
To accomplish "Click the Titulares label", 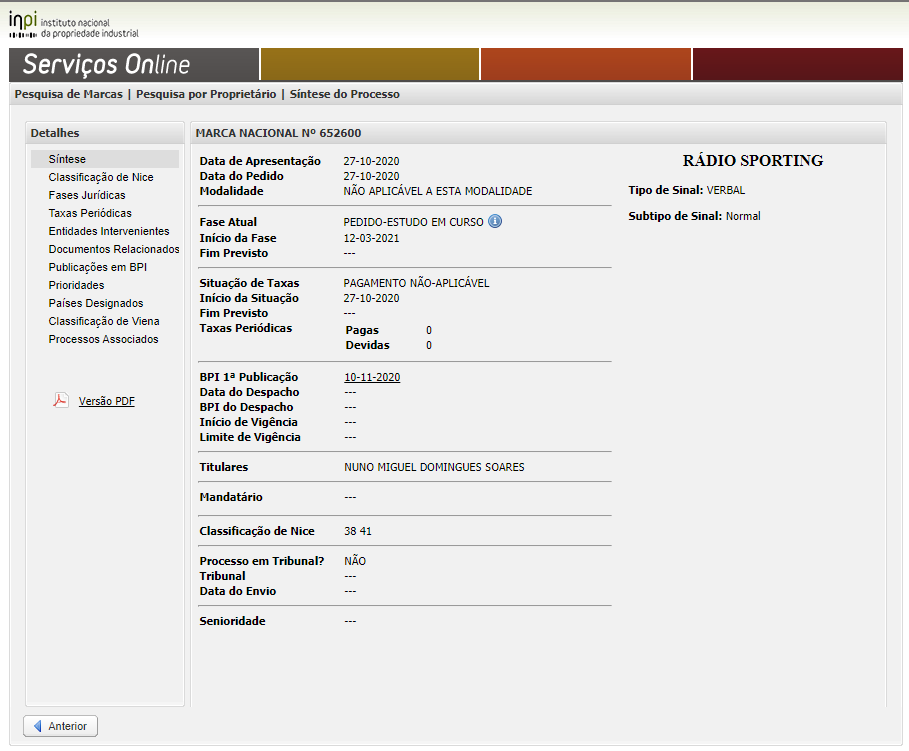I will coord(224,467).
